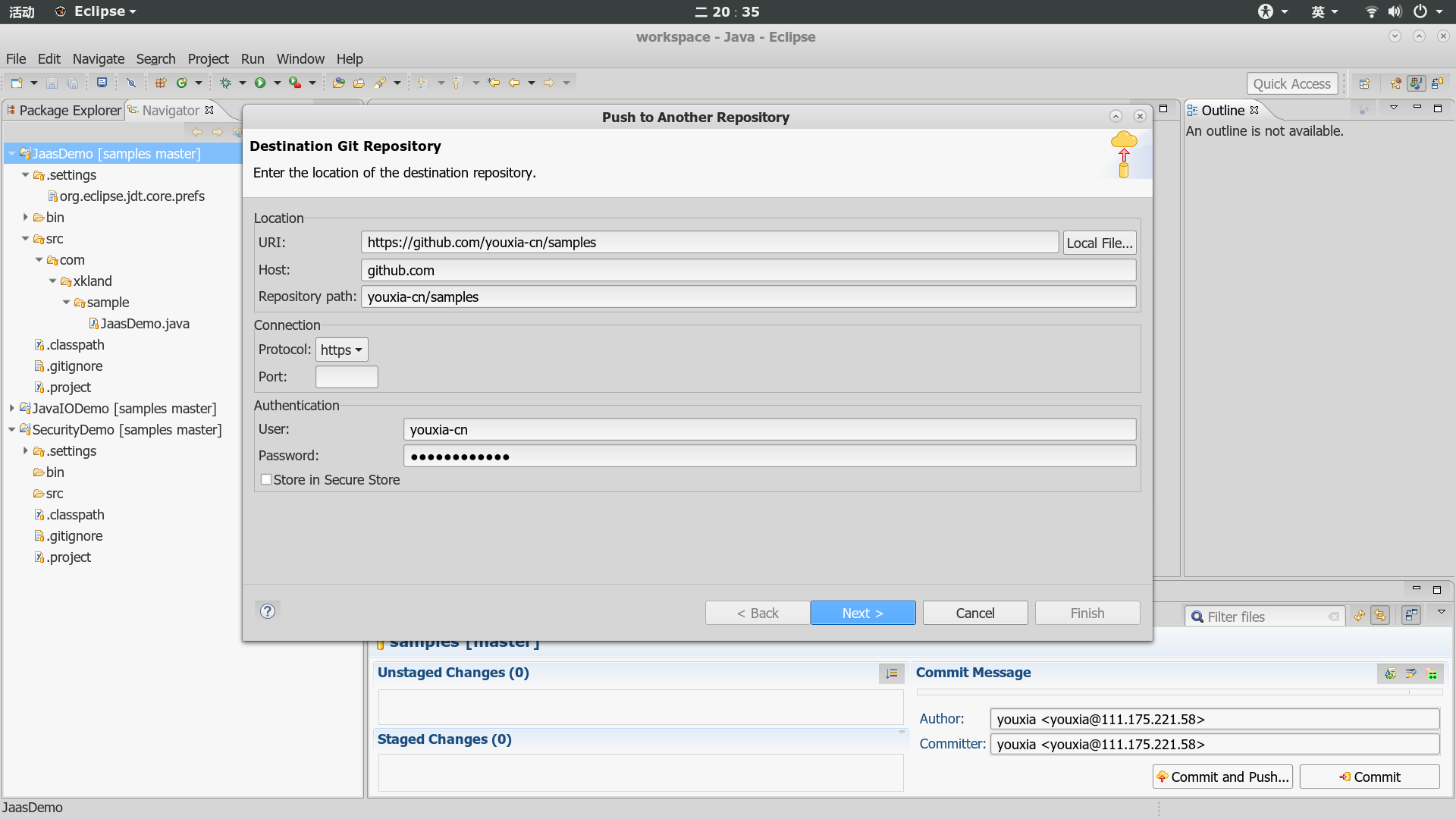
Task: Click the accessibility icon in top bar
Action: tap(1265, 11)
